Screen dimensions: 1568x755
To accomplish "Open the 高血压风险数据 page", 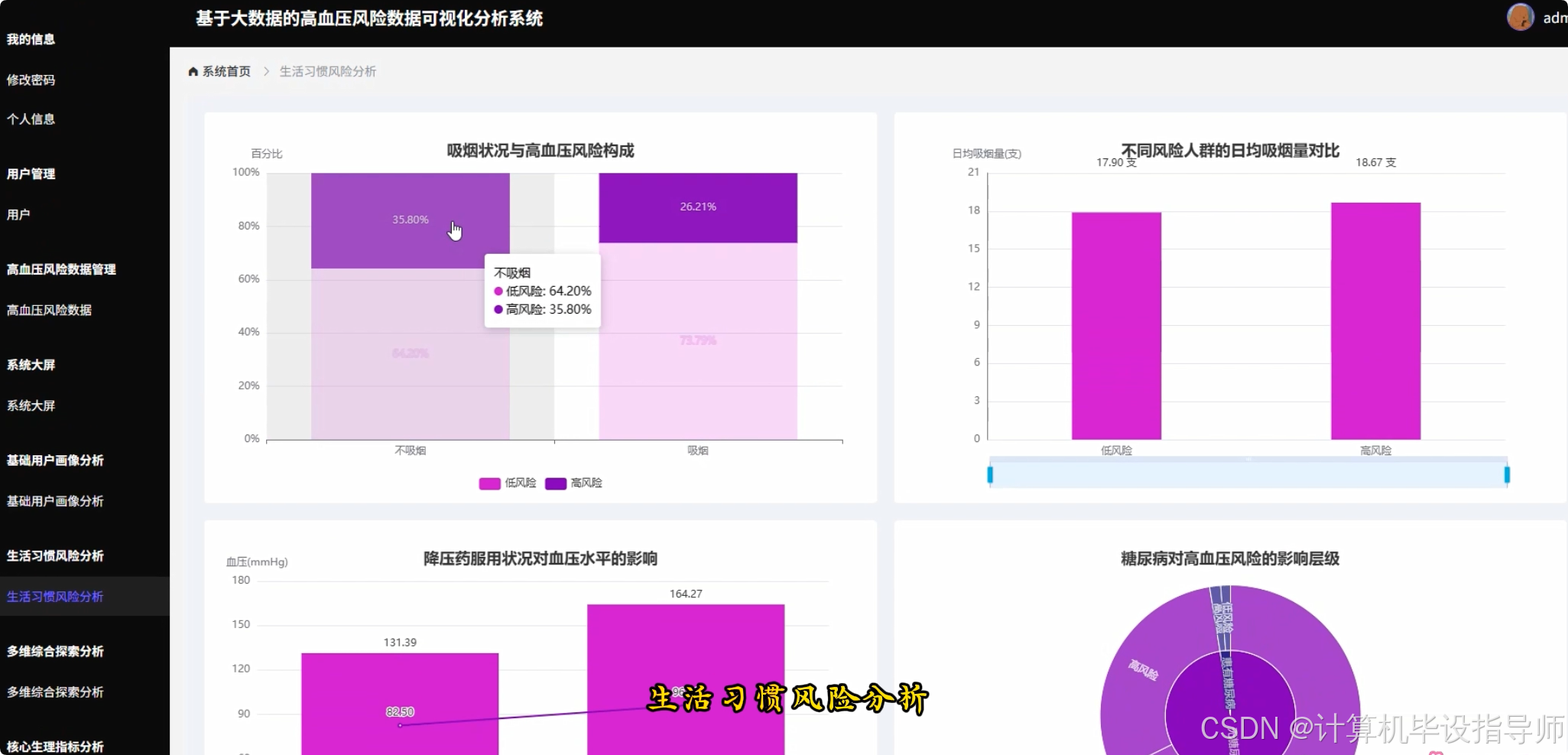I will point(49,310).
